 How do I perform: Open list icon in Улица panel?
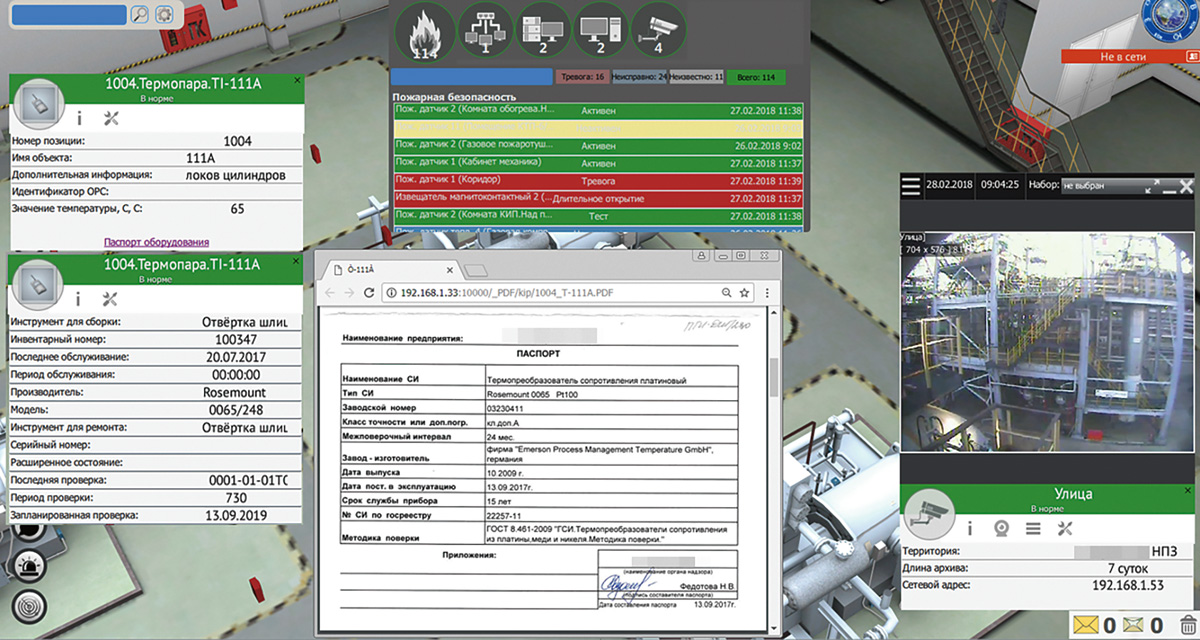(x=1031, y=527)
